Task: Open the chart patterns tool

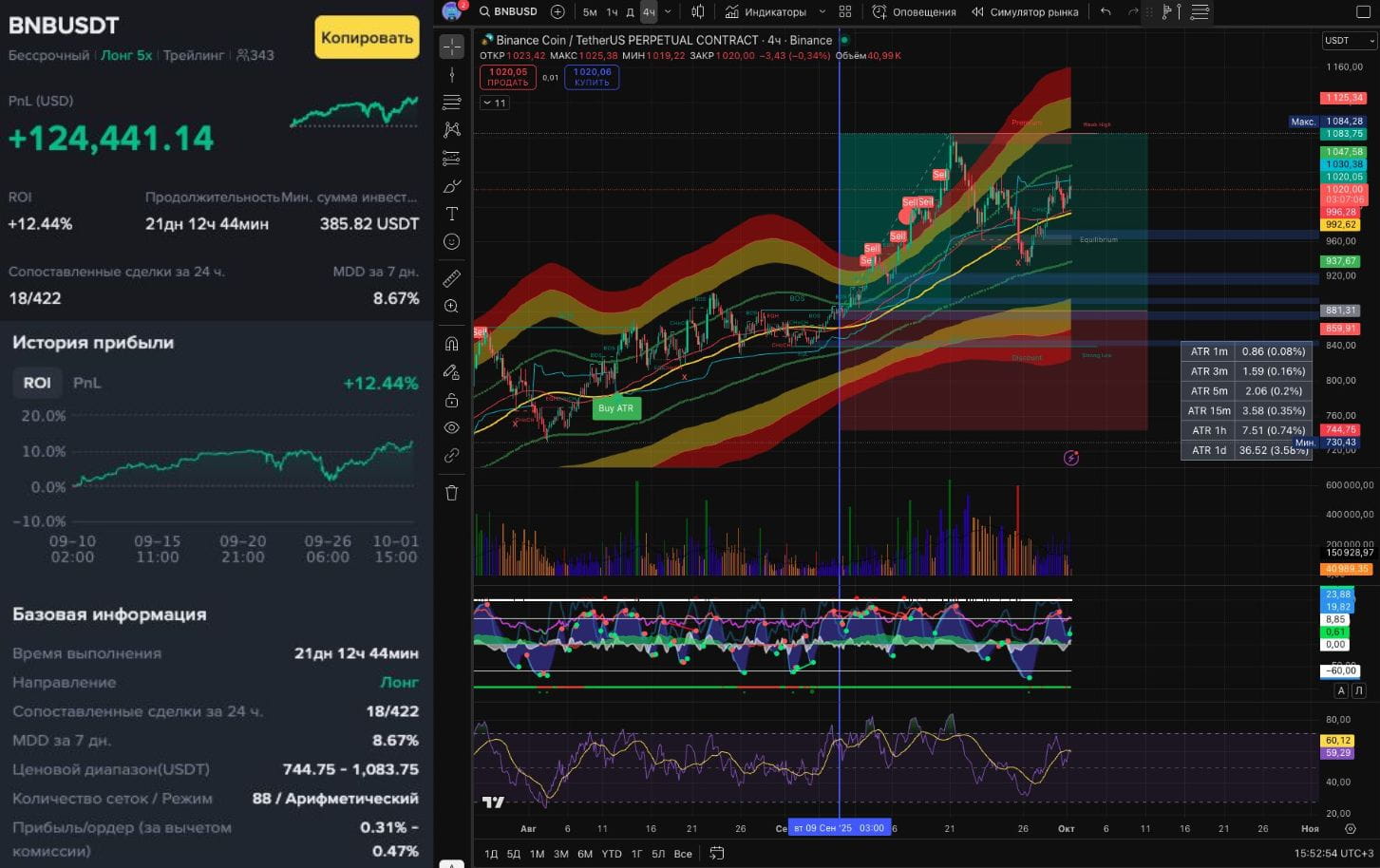Action: [452, 129]
